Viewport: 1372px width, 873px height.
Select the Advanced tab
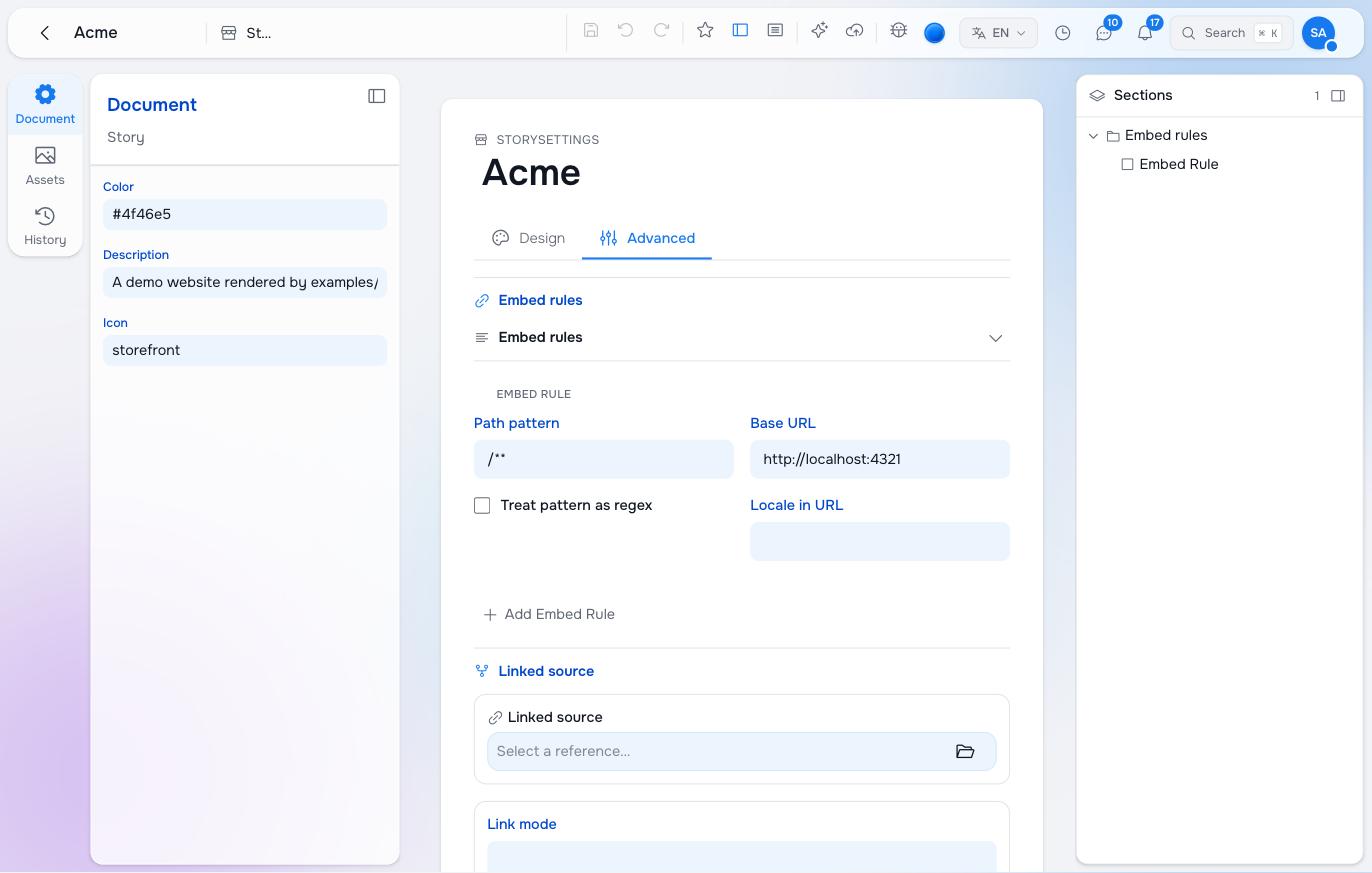[647, 238]
